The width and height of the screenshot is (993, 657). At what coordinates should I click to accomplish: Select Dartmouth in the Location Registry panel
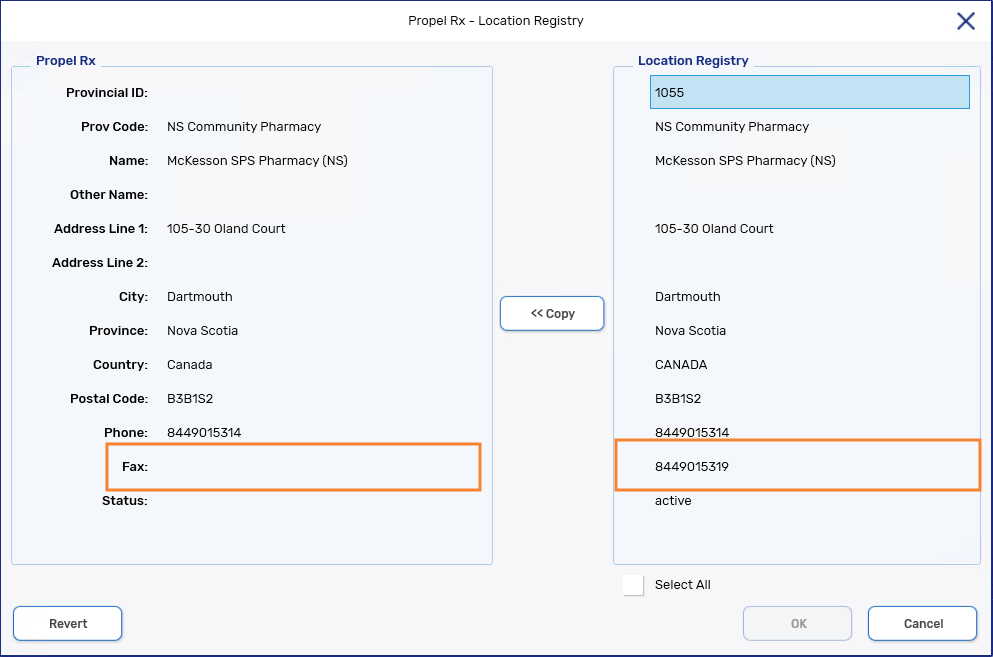pyautogui.click(x=688, y=296)
